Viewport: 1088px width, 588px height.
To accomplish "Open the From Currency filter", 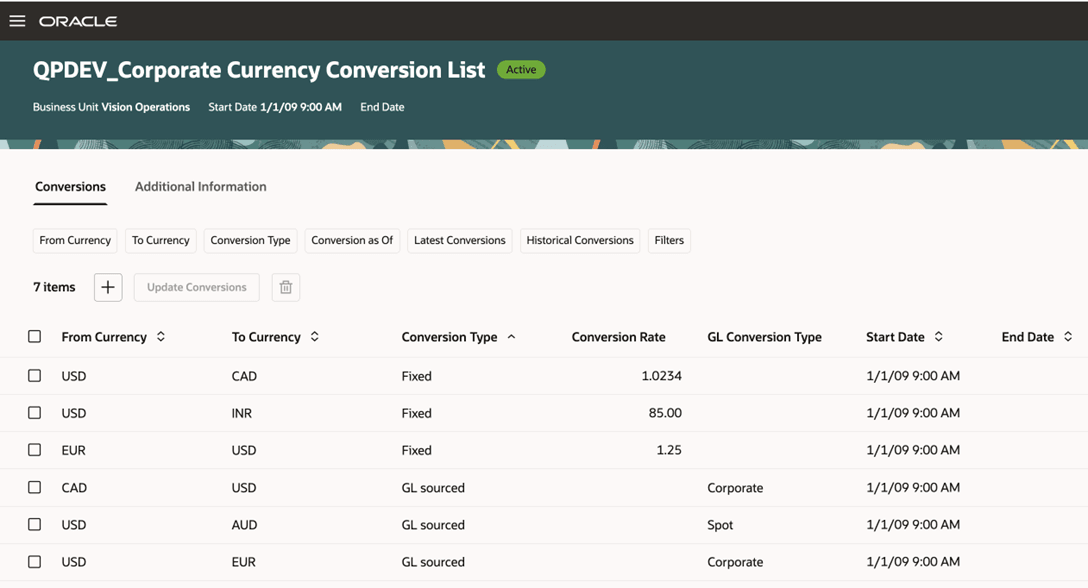I will point(74,240).
